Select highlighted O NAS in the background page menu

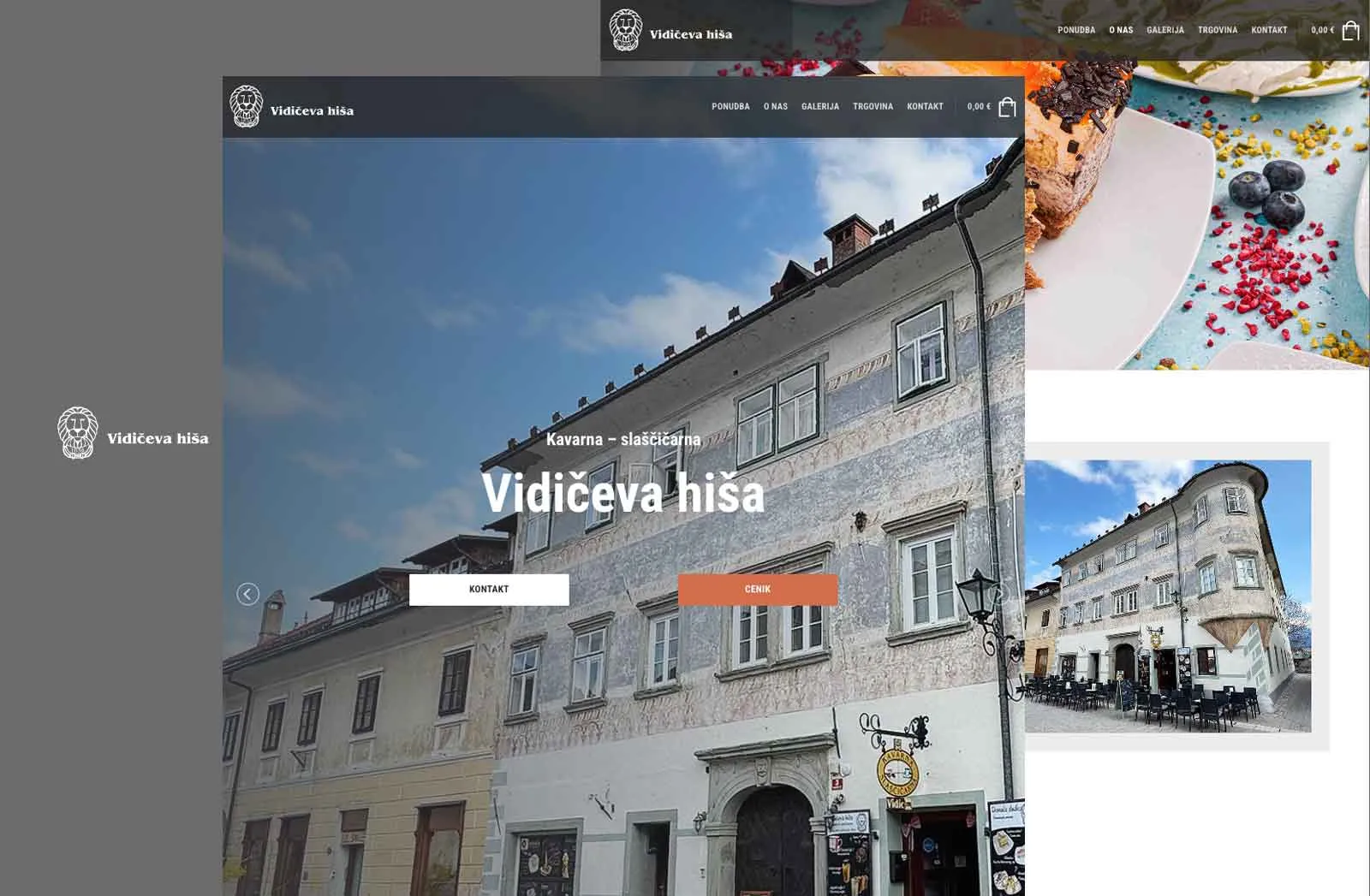pyautogui.click(x=1121, y=30)
